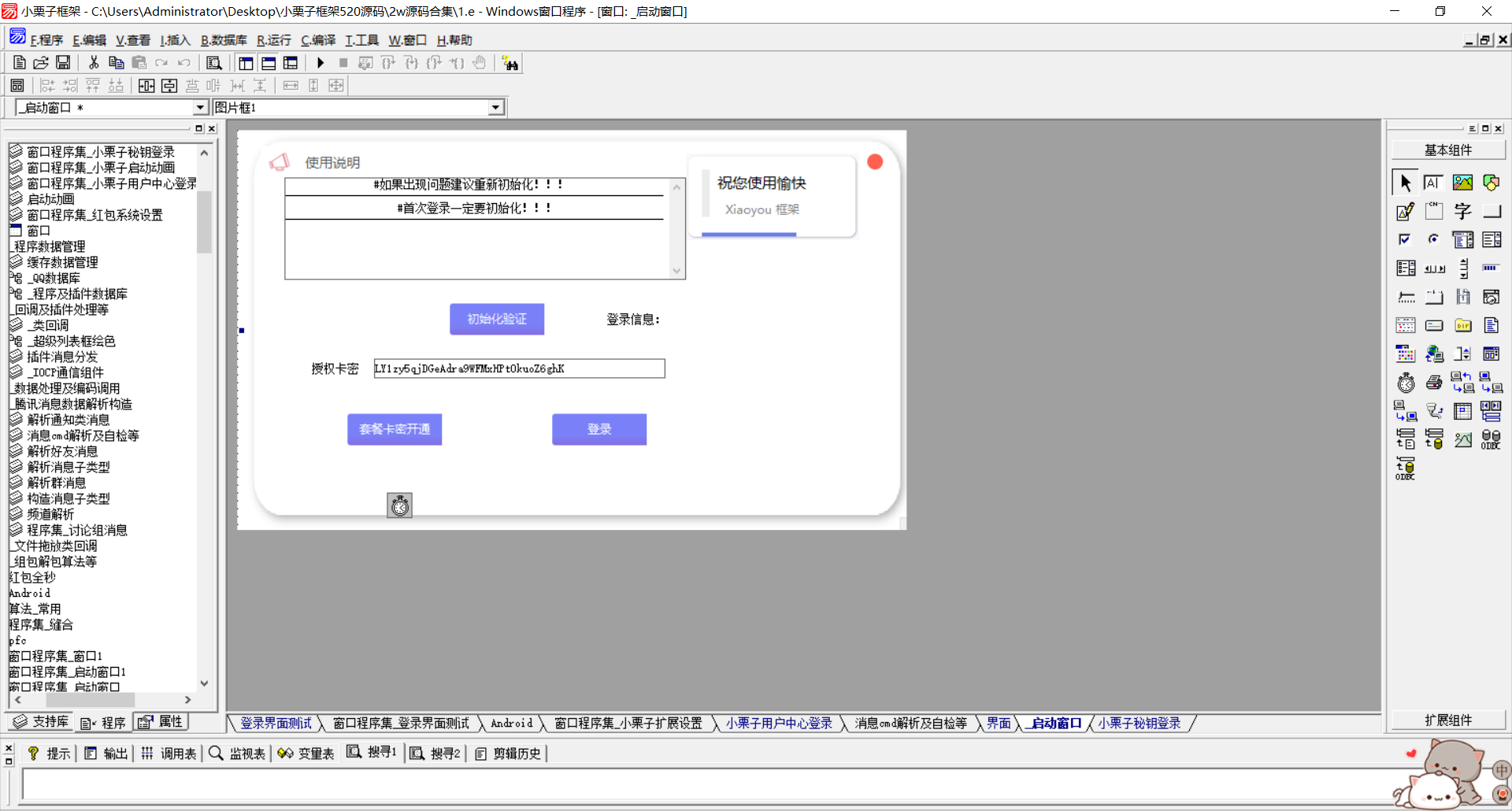
Task: Switch to the 小栗子用户中心登录 tab
Action: pyautogui.click(x=778, y=723)
